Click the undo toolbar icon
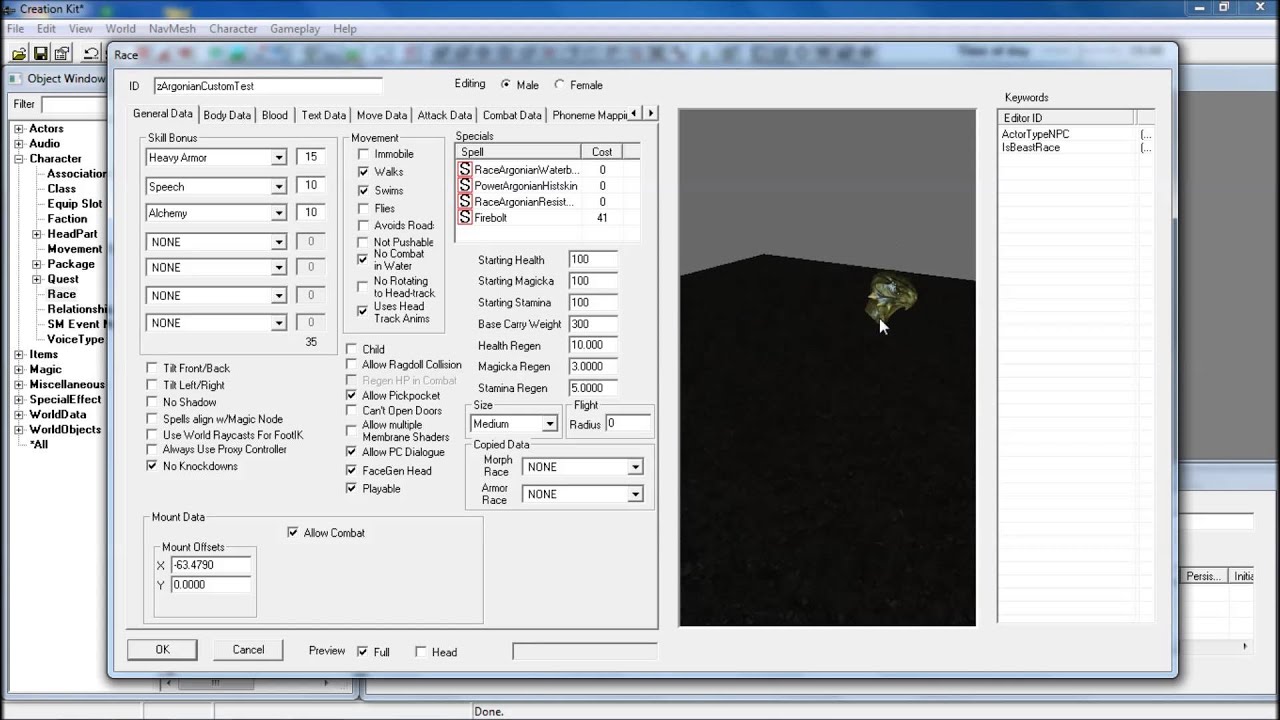 91,53
